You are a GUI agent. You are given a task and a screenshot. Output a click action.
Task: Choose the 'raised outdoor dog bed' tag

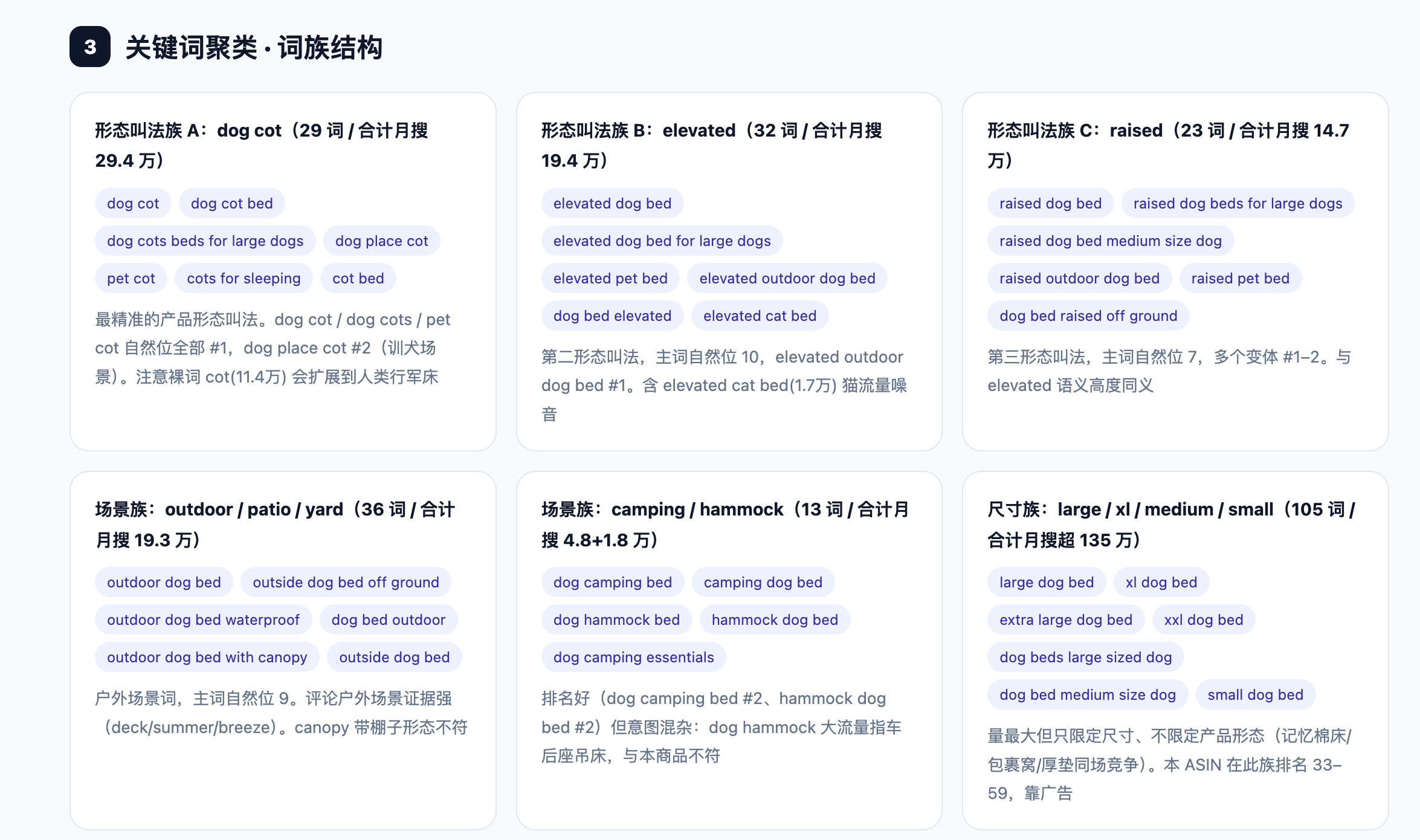click(1080, 279)
